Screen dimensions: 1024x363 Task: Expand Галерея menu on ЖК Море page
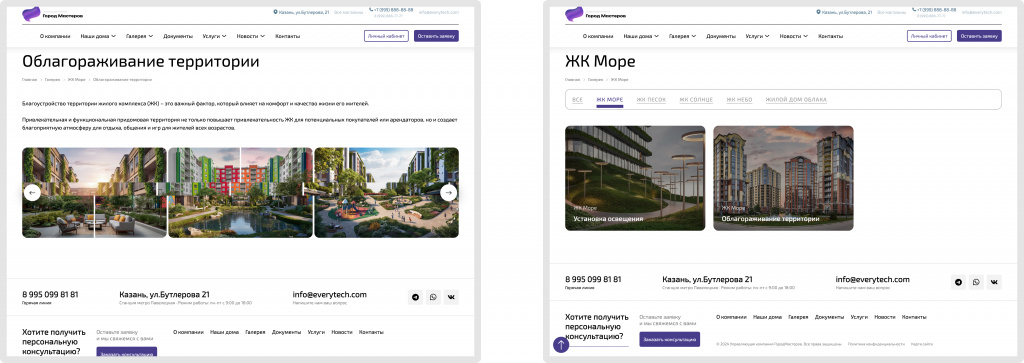tap(682, 36)
